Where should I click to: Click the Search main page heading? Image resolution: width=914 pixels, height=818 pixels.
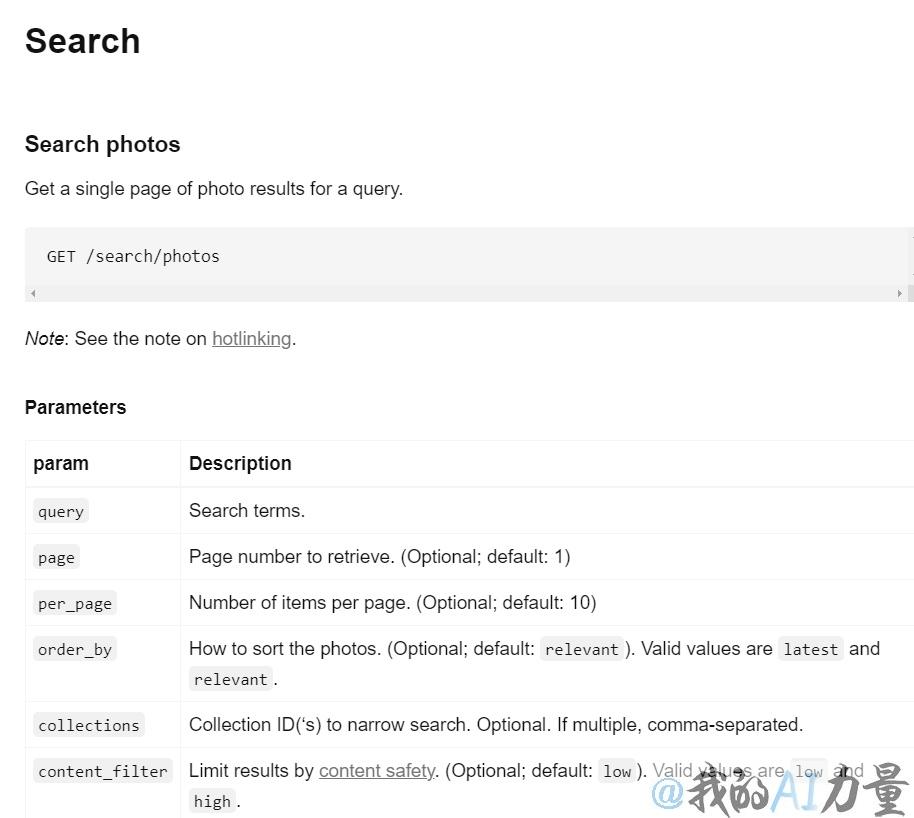(82, 41)
